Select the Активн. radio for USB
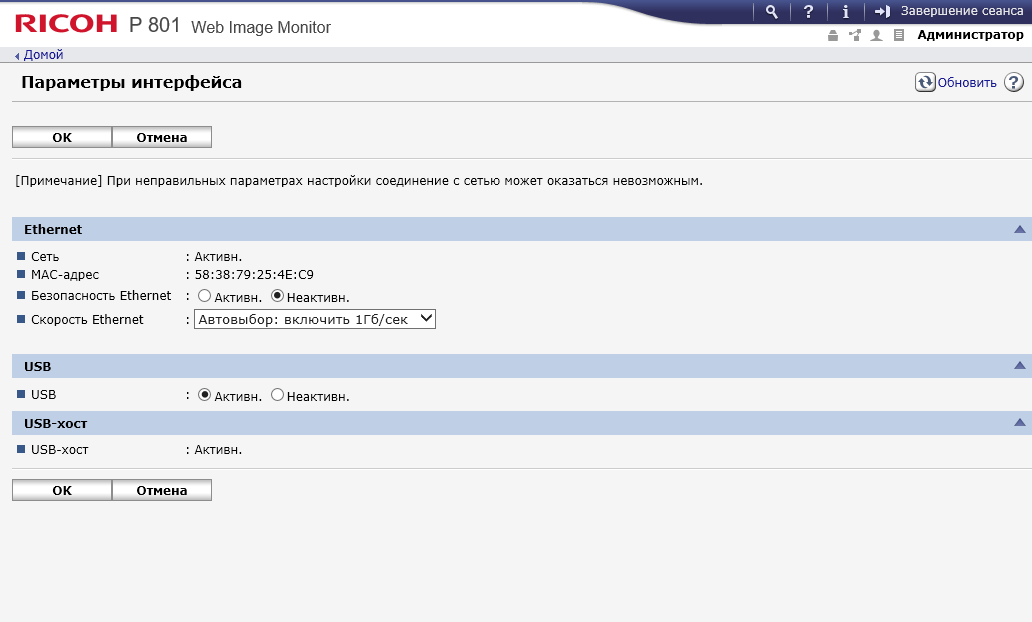Image resolution: width=1032 pixels, height=622 pixels. (x=204, y=395)
